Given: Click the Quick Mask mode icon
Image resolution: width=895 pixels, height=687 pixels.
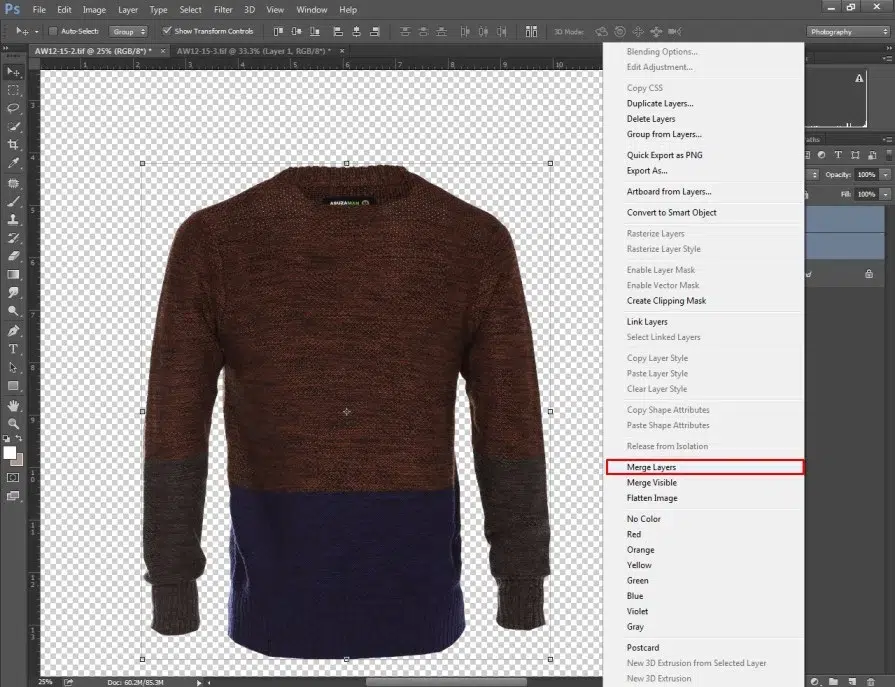Looking at the screenshot, I should [13, 478].
